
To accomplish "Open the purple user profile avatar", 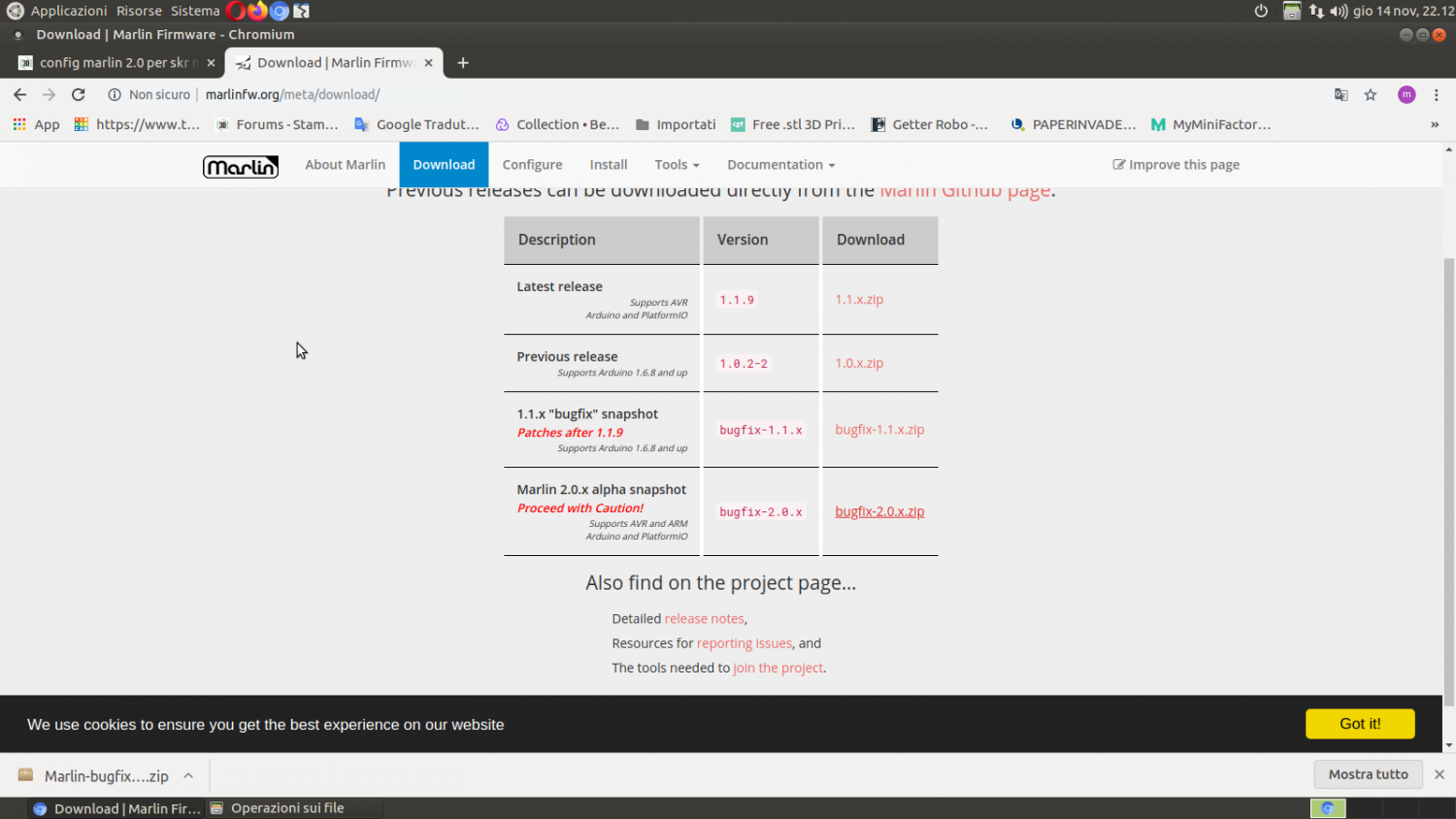I will [1406, 94].
